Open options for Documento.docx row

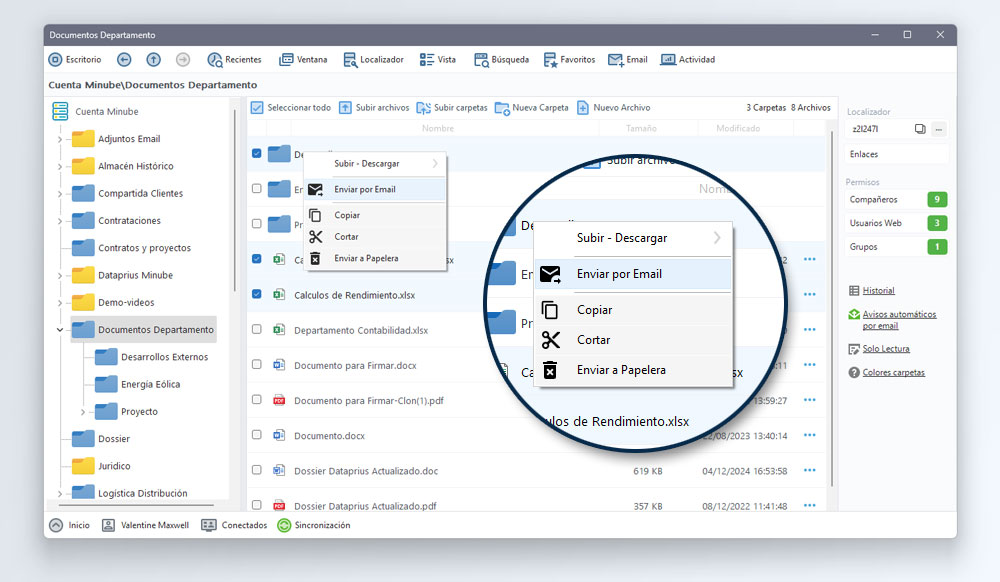click(x=810, y=435)
